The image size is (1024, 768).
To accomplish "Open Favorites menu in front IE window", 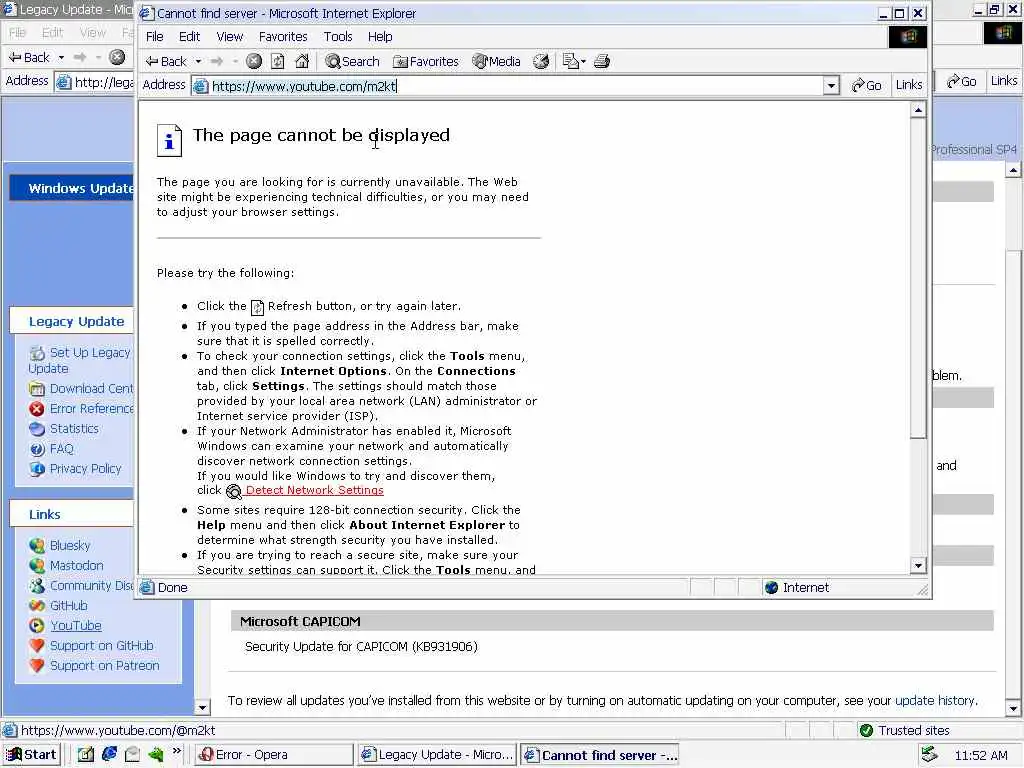I will click(x=283, y=37).
